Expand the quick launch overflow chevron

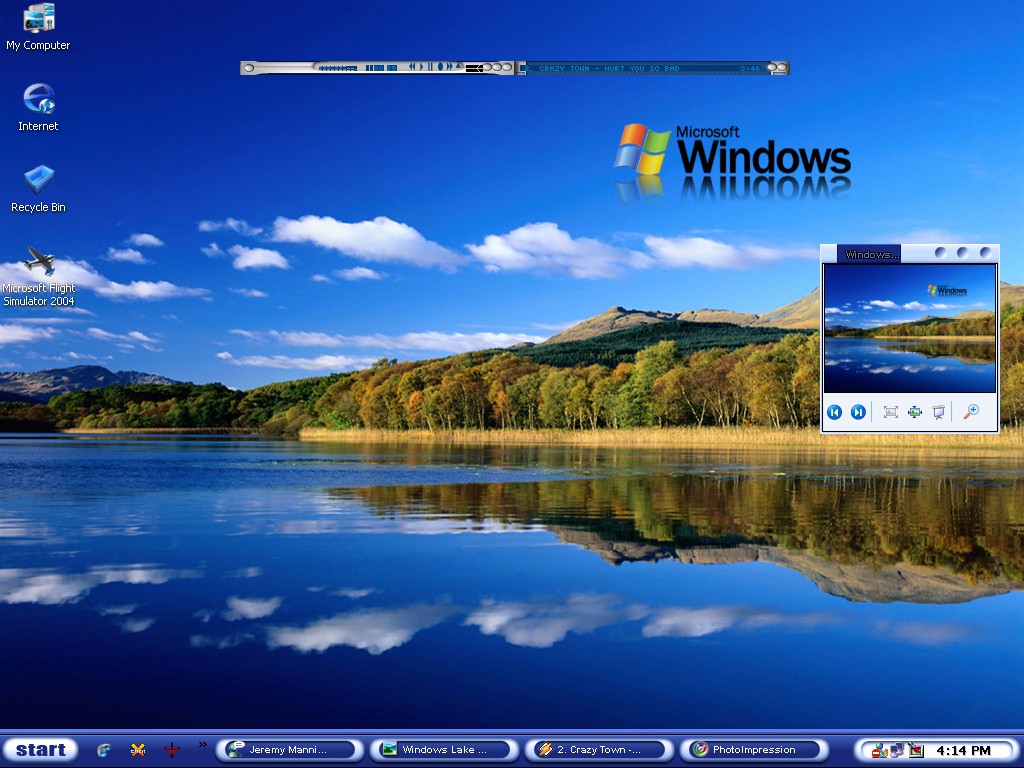202,744
